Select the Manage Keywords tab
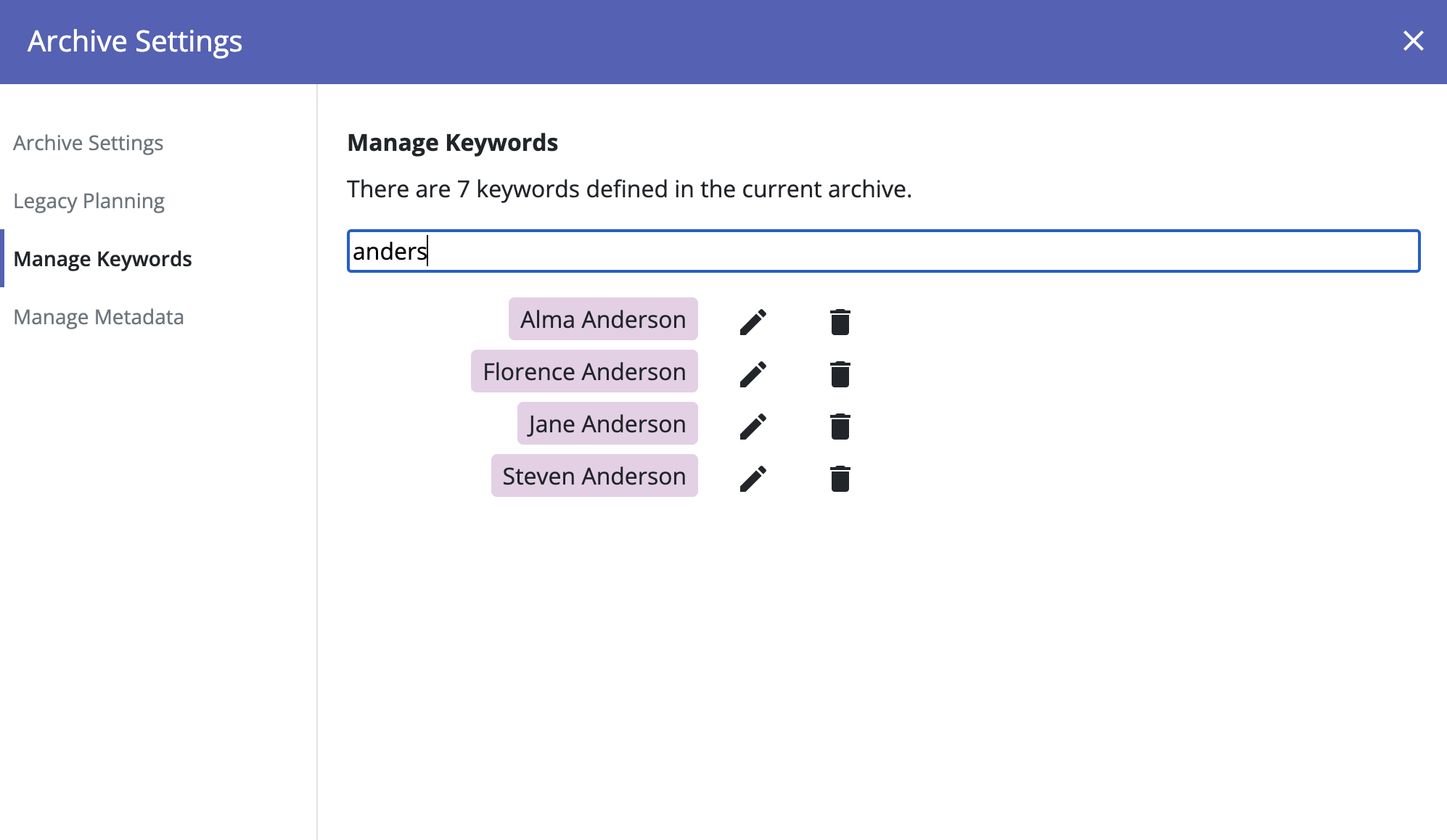This screenshot has width=1447, height=840. [x=102, y=259]
